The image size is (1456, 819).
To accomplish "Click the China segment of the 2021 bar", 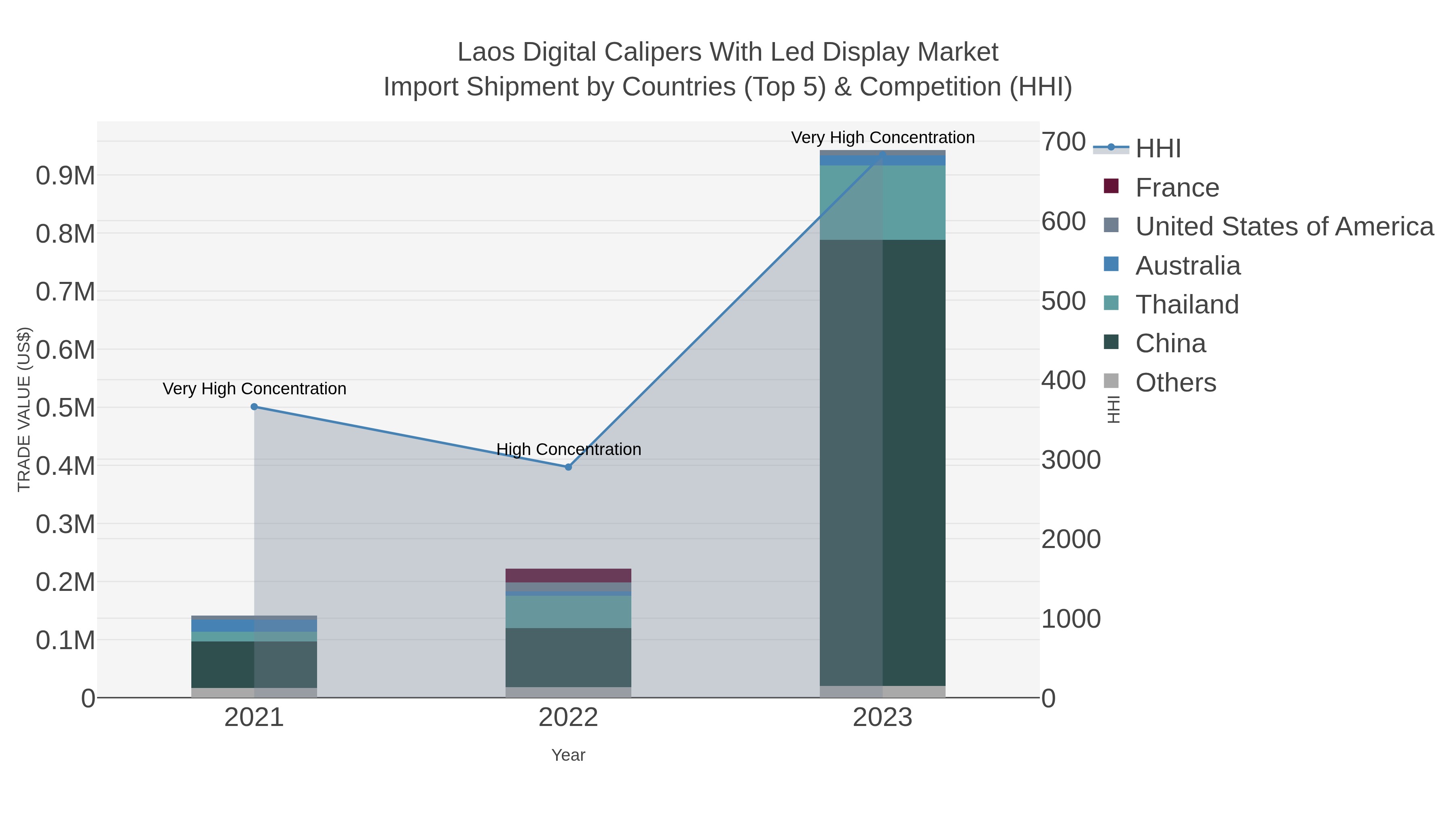I will click(254, 665).
